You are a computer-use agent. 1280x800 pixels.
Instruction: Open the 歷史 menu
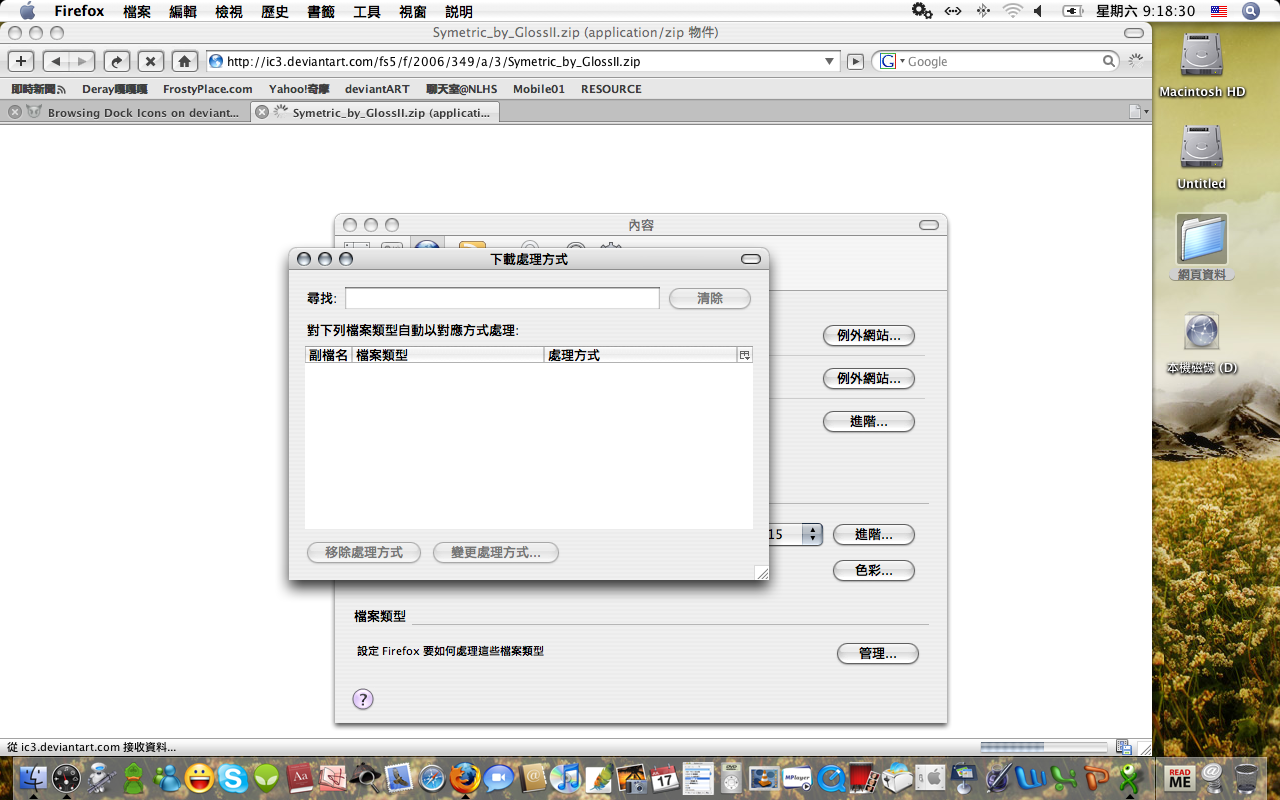point(275,11)
